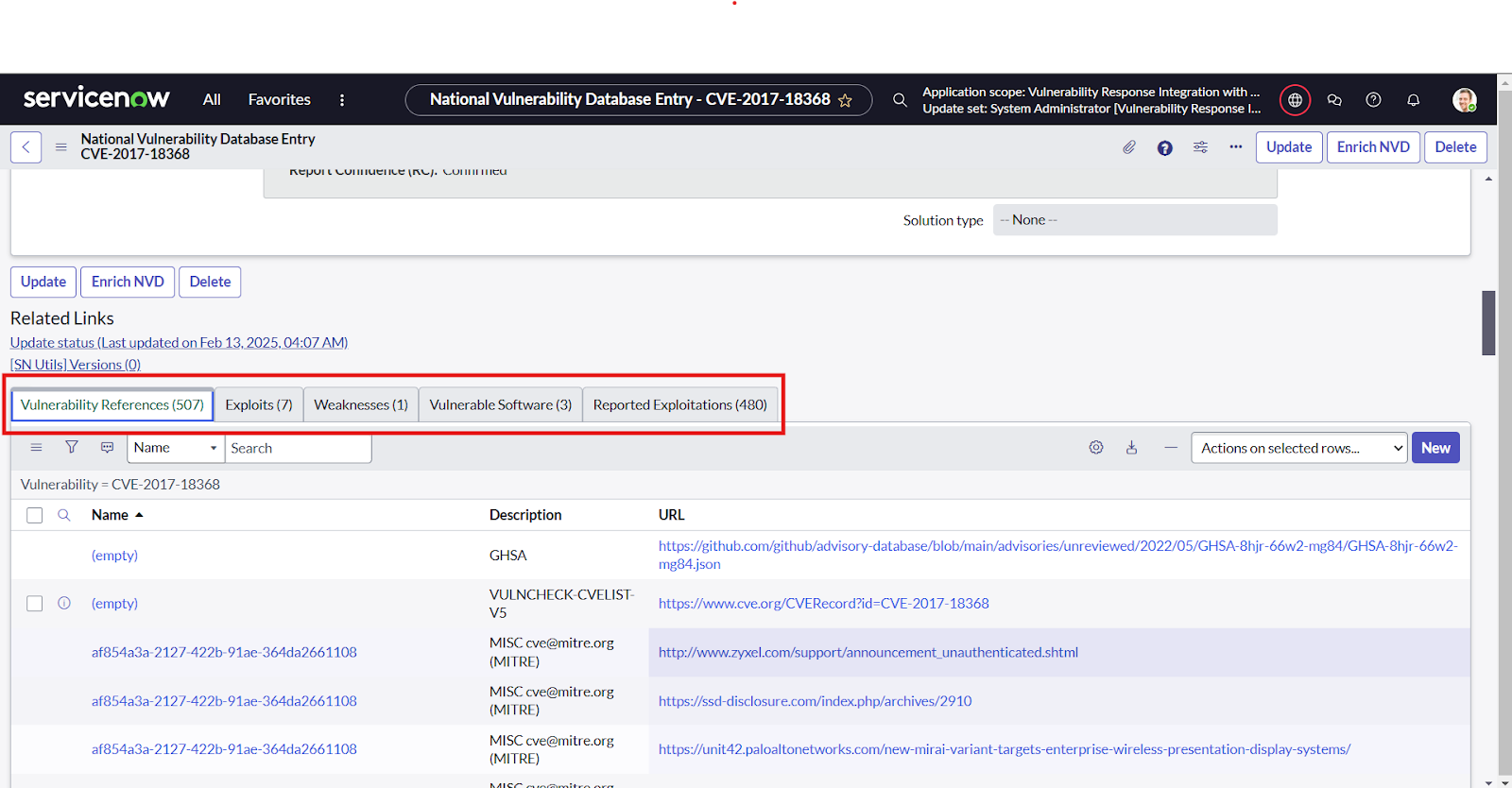Open the dark circle help icon in form header
Screen dimensions: 1512x788
pyautogui.click(x=1164, y=147)
